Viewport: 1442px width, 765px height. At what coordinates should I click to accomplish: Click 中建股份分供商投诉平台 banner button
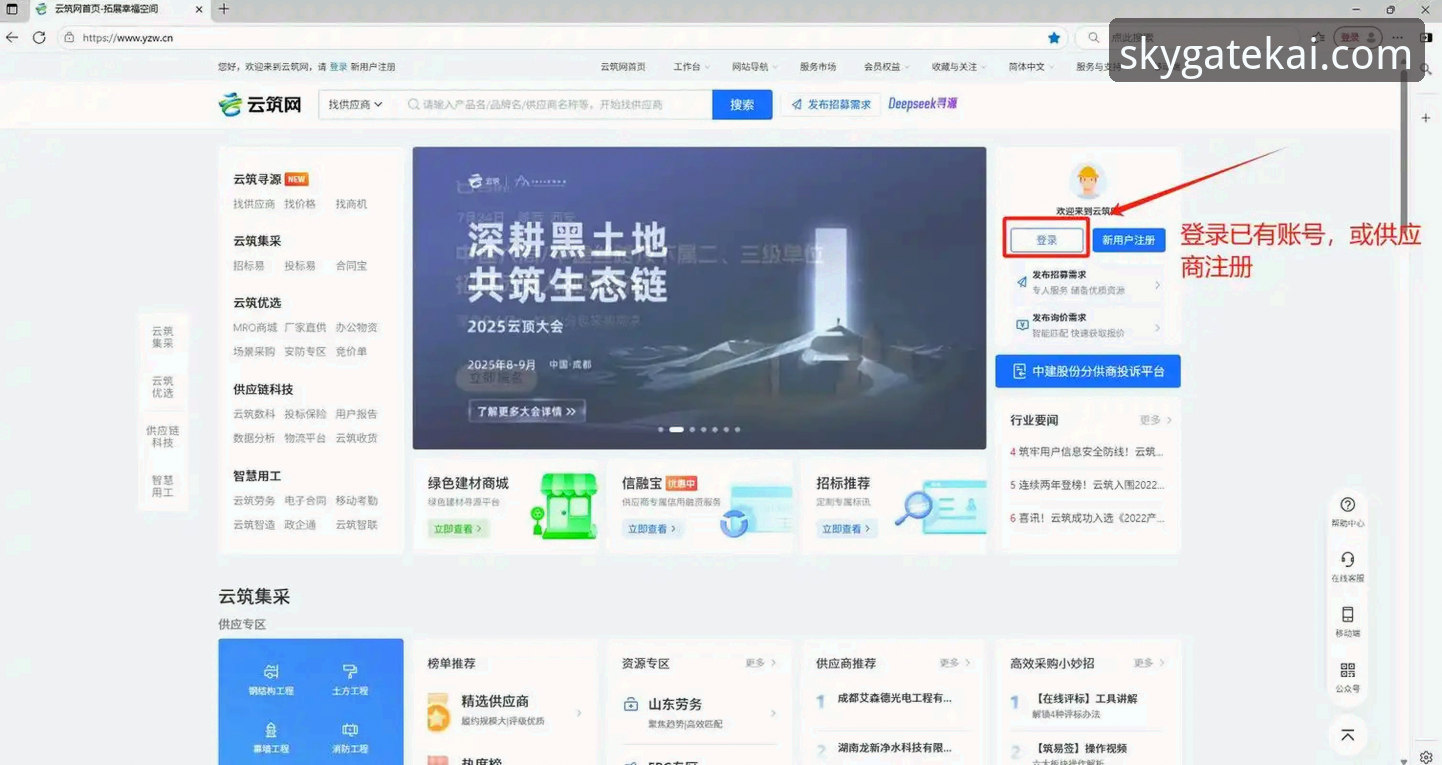point(1088,371)
